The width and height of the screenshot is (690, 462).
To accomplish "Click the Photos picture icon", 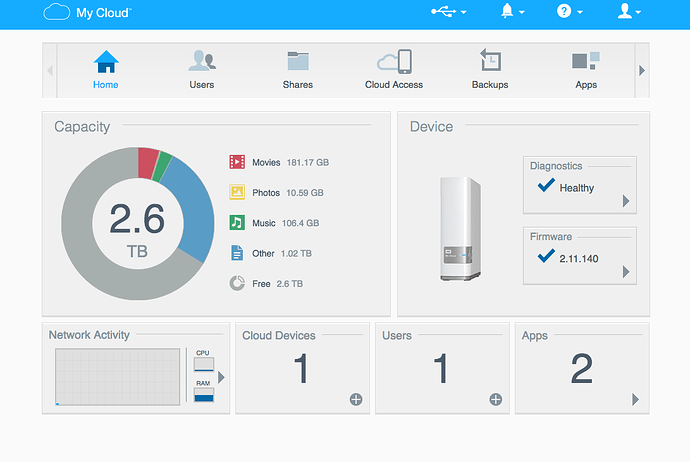I will point(237,192).
